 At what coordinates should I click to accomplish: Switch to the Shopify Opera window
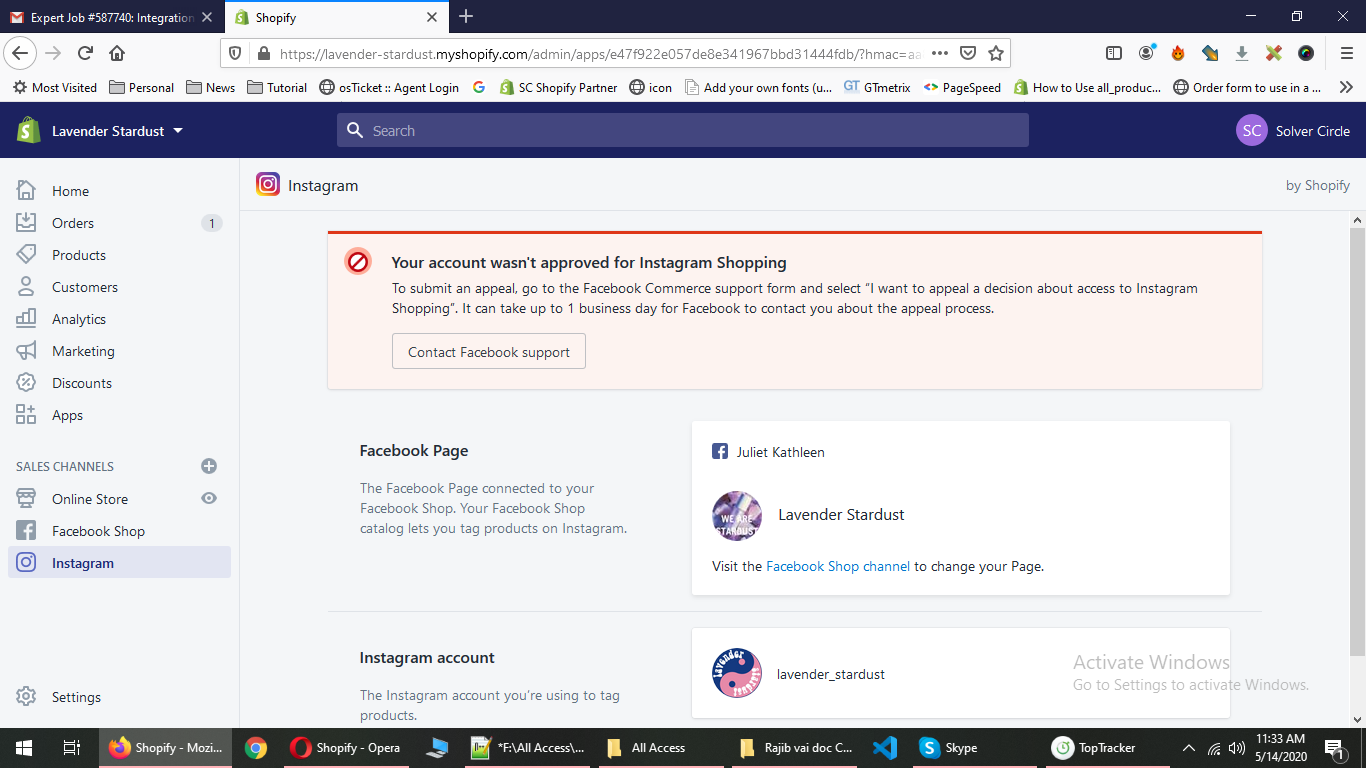346,748
